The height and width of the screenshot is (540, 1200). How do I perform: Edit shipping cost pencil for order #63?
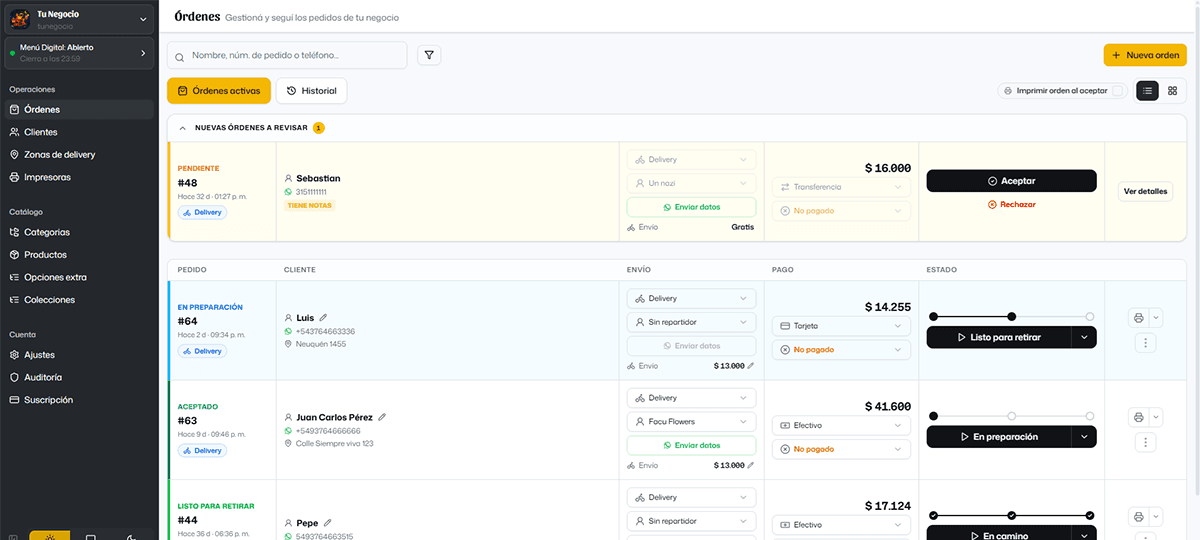click(751, 465)
